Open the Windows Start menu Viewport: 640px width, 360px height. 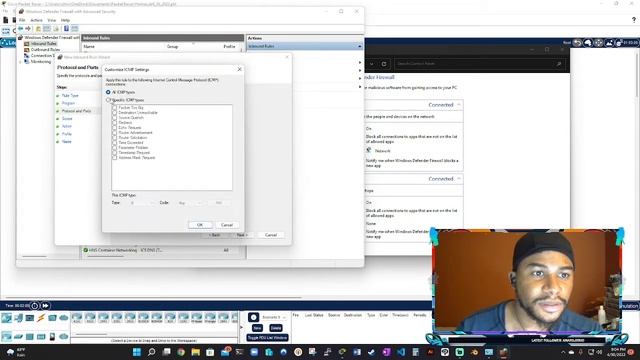click(137, 352)
